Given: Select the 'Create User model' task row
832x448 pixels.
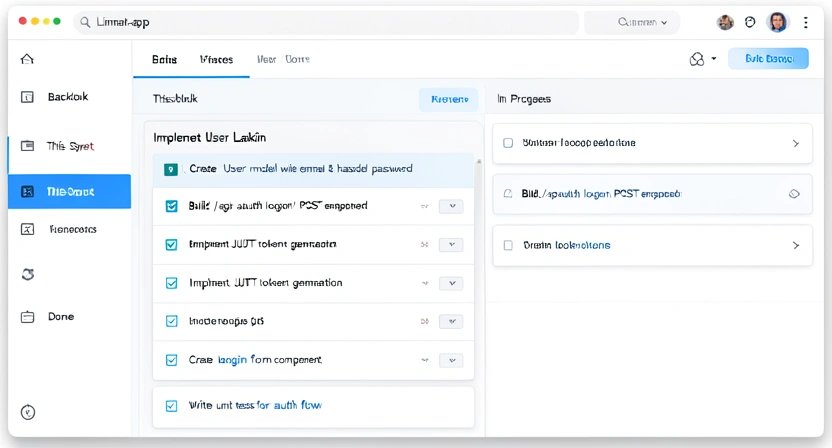Looking at the screenshot, I should pyautogui.click(x=313, y=170).
